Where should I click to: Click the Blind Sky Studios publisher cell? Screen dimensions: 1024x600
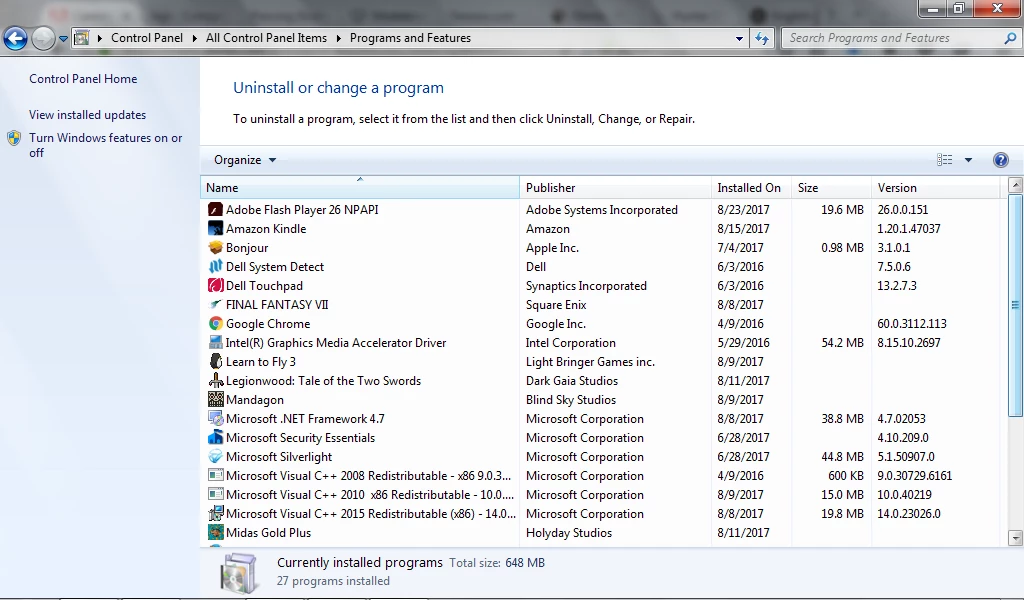(571, 400)
